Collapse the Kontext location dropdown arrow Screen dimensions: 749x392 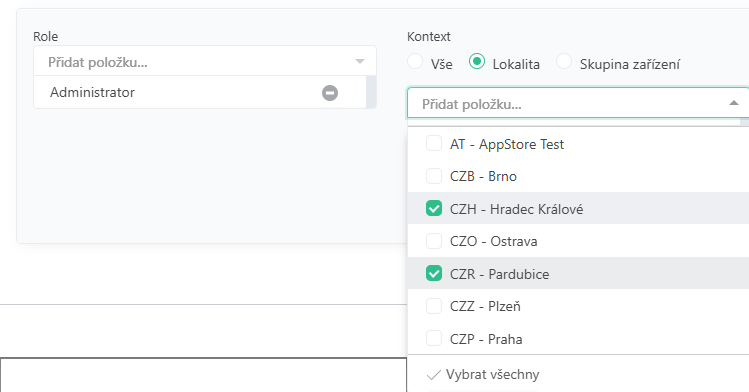[734, 103]
